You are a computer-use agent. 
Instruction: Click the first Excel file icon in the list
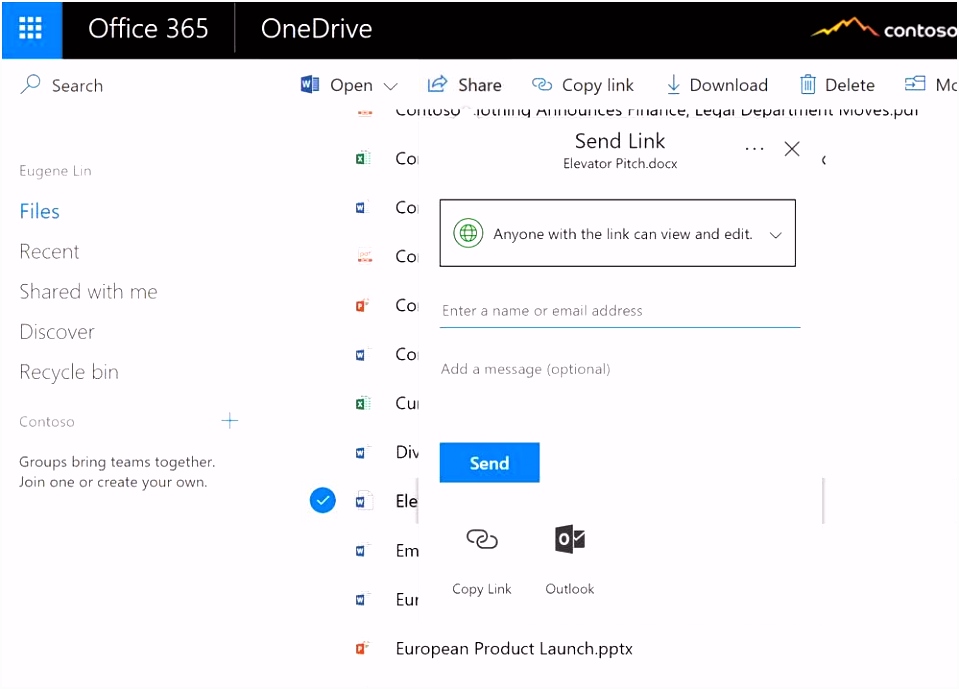point(363,158)
